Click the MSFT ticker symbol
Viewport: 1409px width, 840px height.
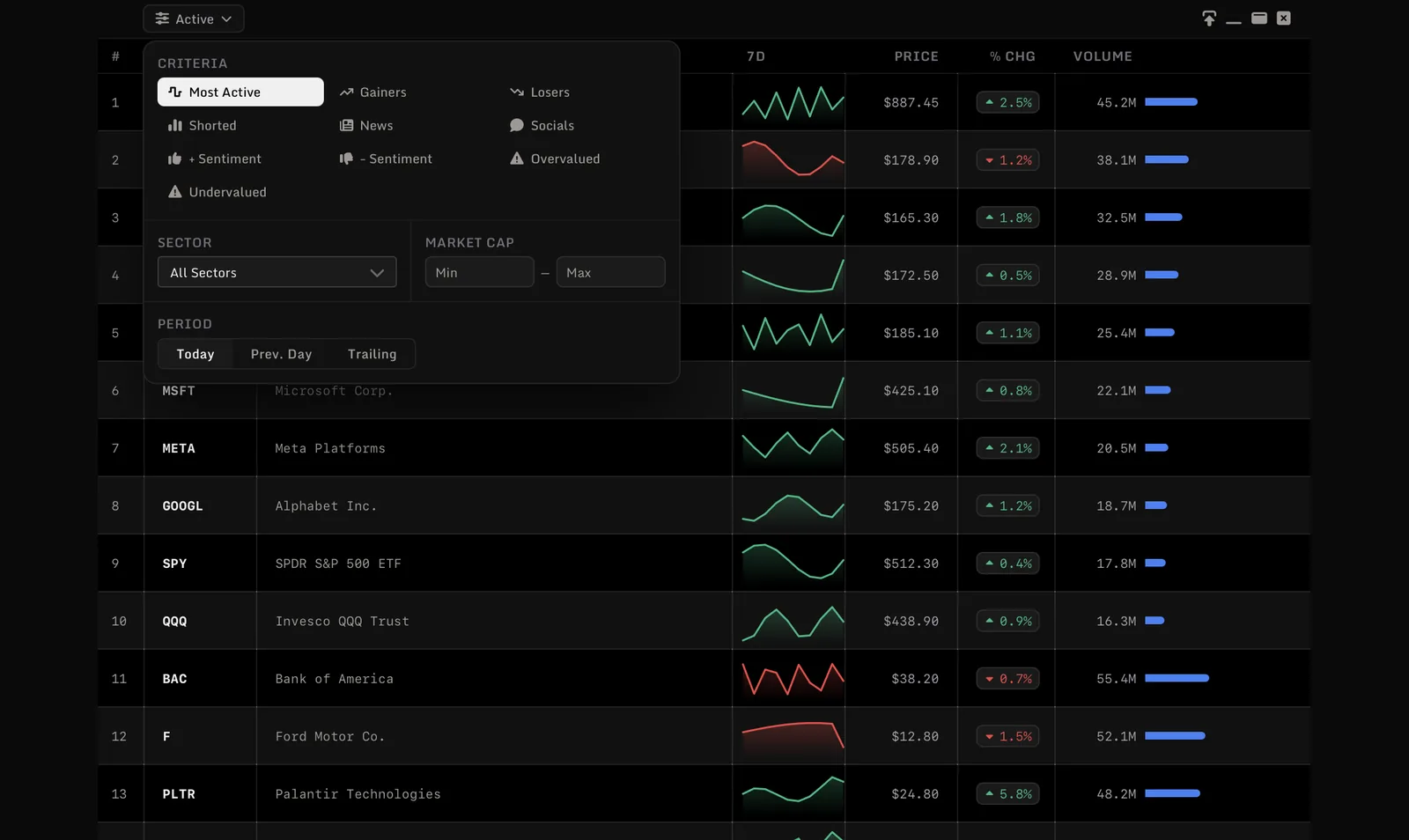(x=179, y=391)
